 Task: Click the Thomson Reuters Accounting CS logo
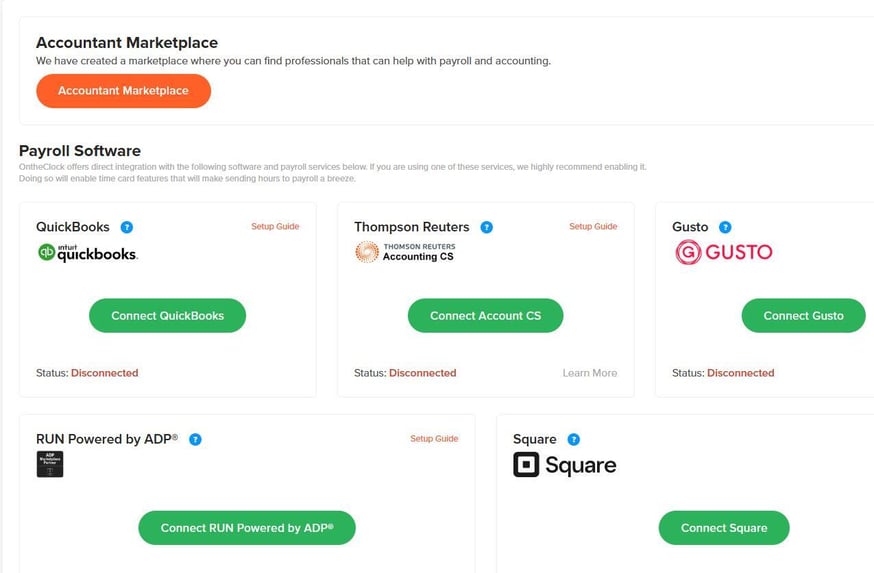point(405,252)
